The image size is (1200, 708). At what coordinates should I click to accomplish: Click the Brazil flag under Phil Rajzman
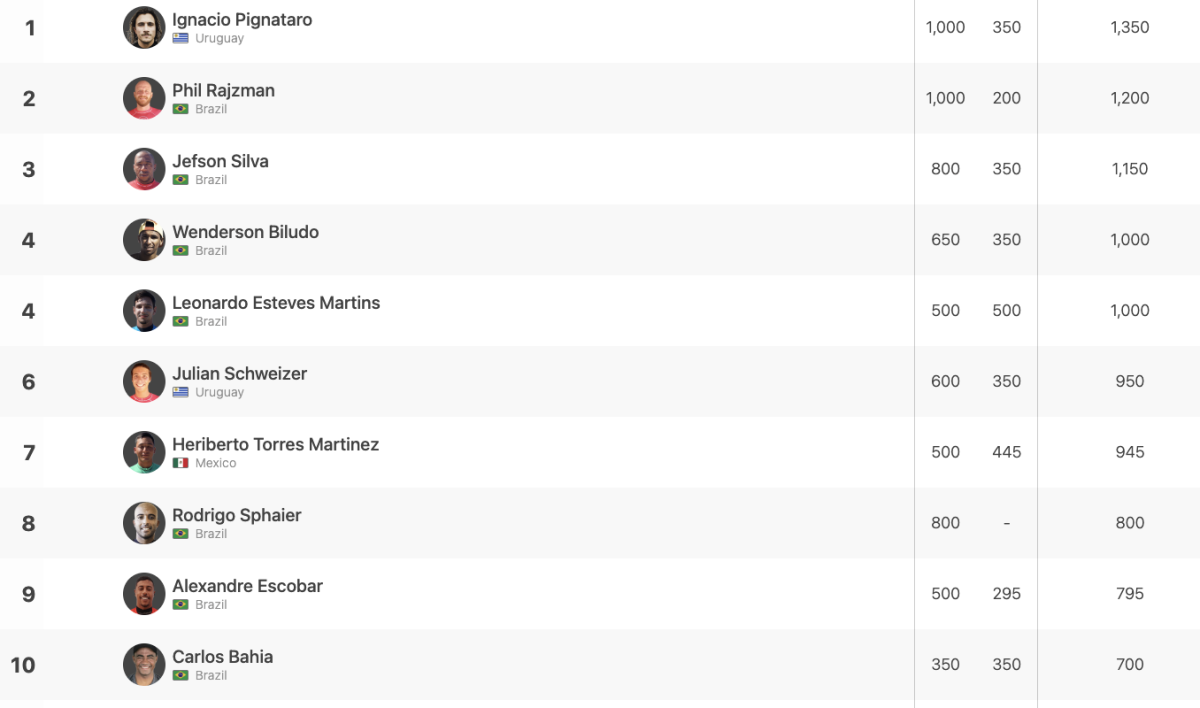181,109
